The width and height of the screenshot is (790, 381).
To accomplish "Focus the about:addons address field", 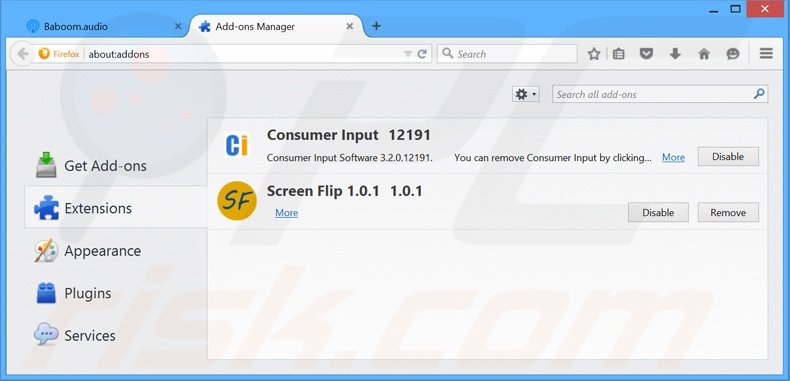I will coord(242,54).
